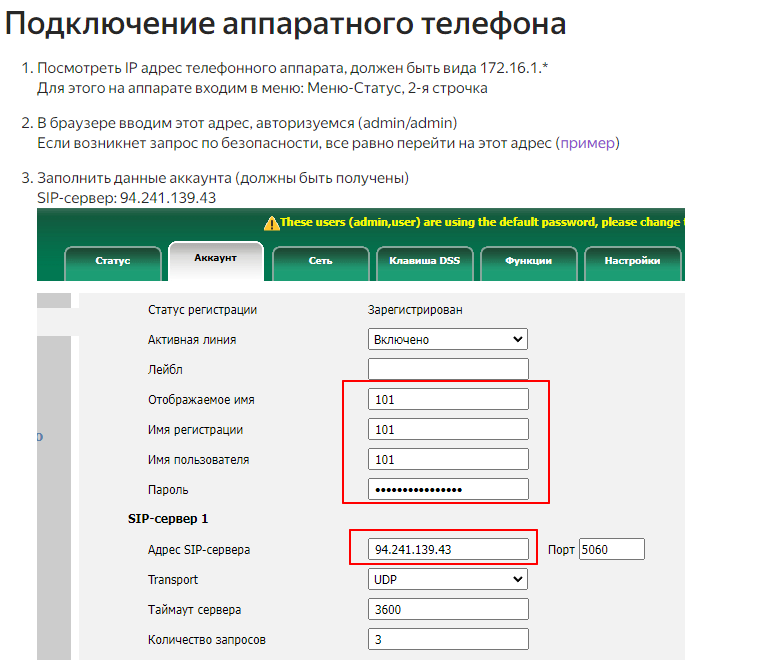Open the Настройки tab
This screenshot has height=671, width=766.
[632, 261]
